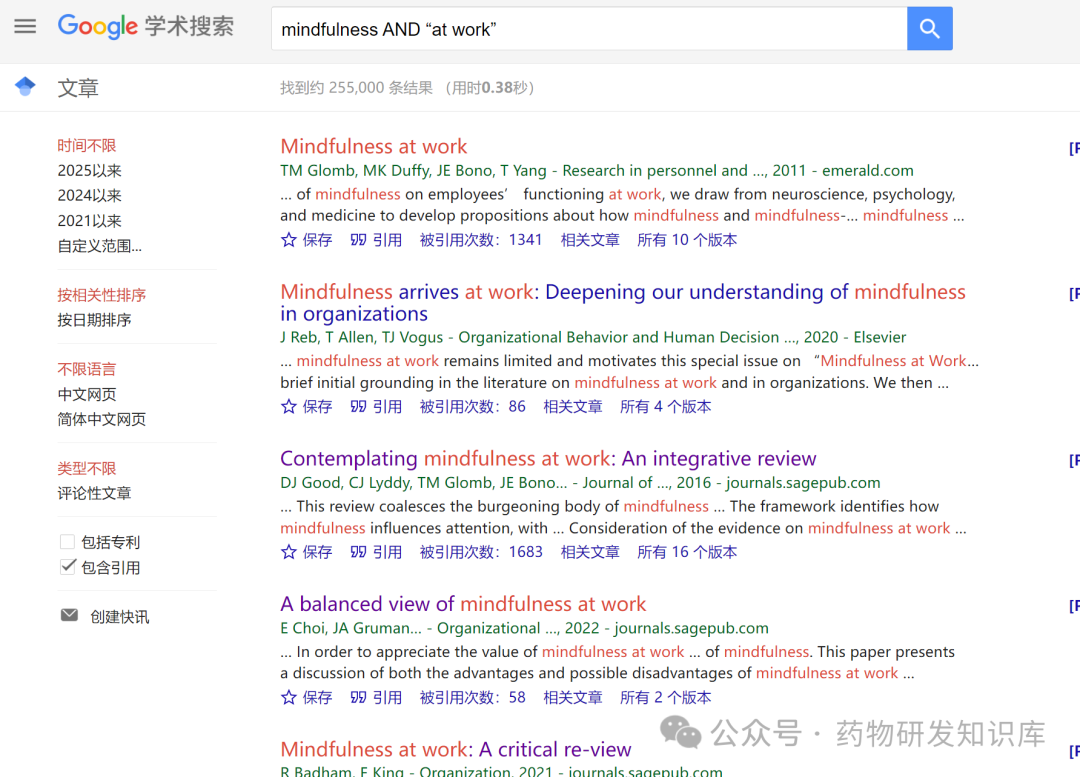Open "Mindfulness at work: A critical re-view" title
The image size is (1080, 777).
click(455, 749)
